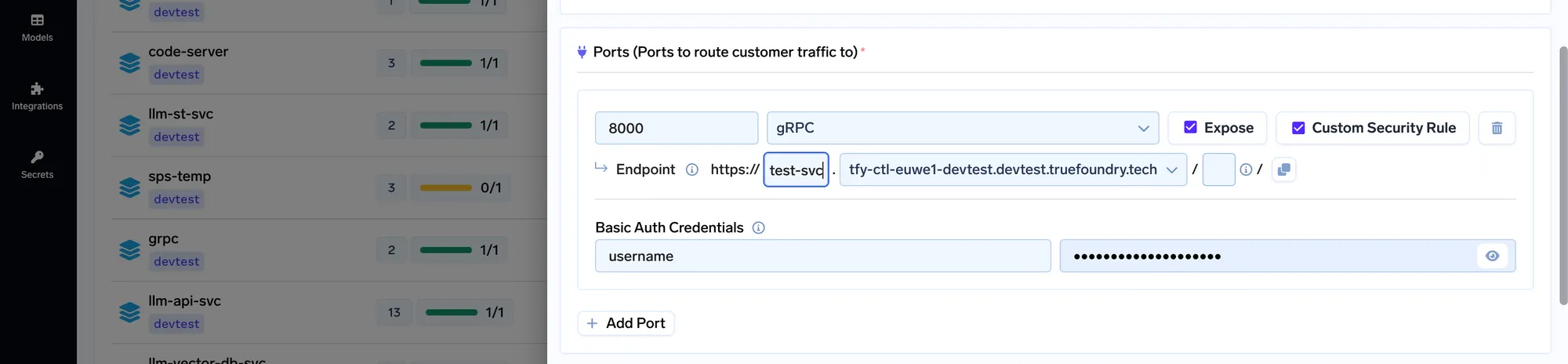The width and height of the screenshot is (1568, 364).
Task: Open code-server application
Action: 188,52
